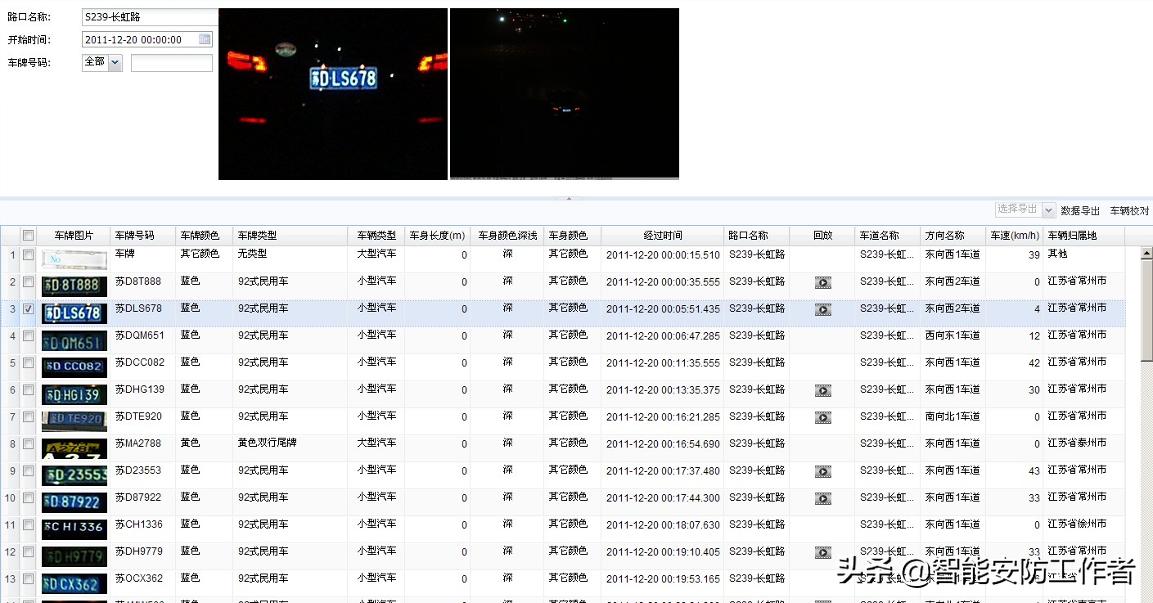Open close-up photo of plate DLS678

(x=333, y=93)
